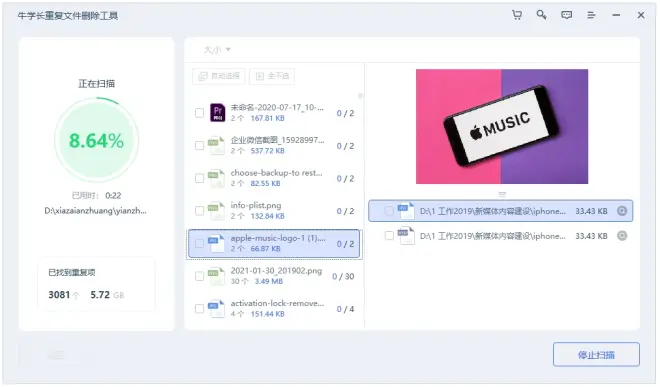Screen dimensions: 660x387
Task: Click second duplicate file's JPG icon
Action: pos(406,235)
